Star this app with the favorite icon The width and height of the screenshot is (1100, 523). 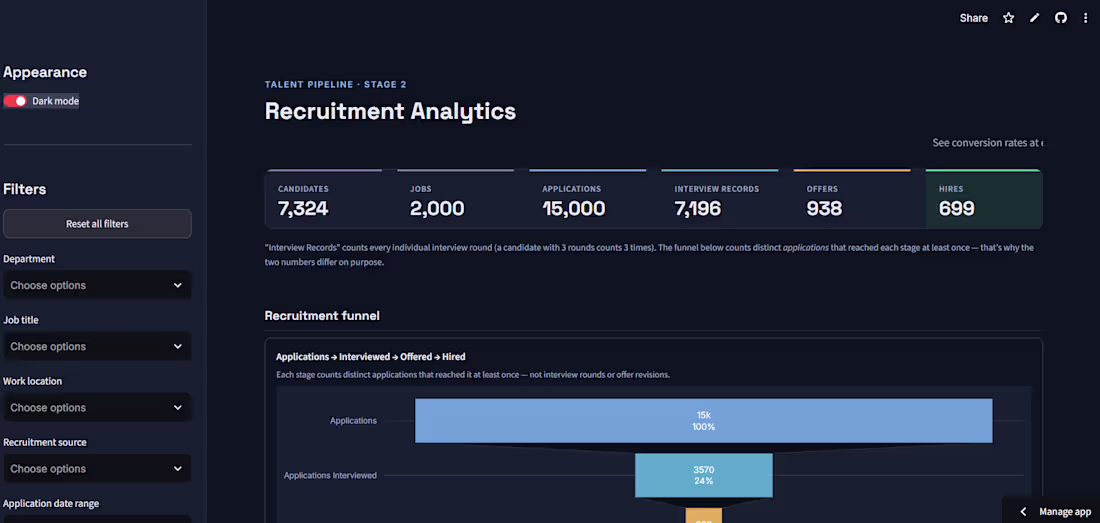1009,18
